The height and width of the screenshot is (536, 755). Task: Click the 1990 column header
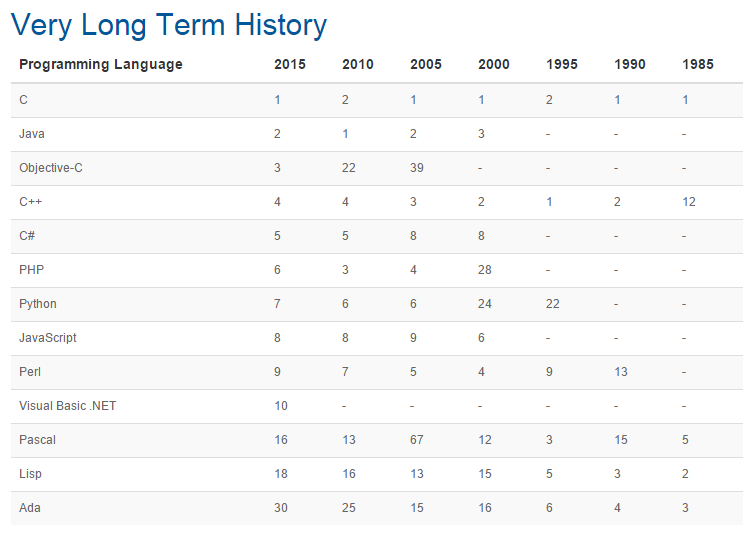pos(629,65)
